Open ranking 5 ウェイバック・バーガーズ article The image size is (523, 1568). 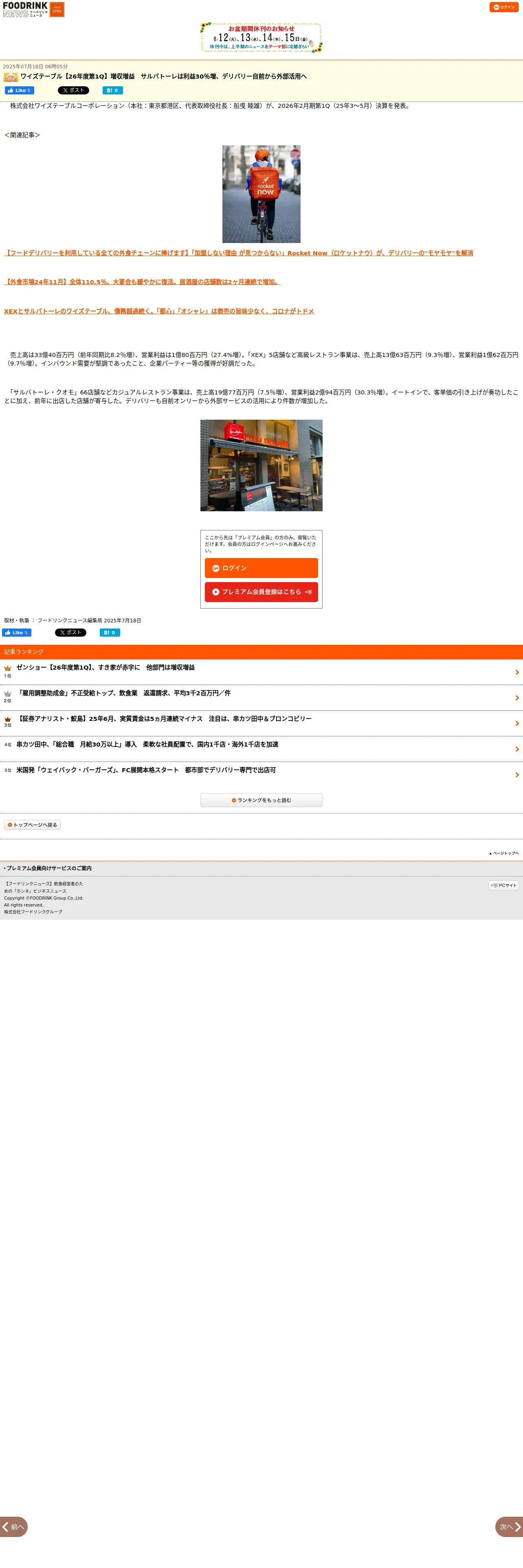click(146, 770)
